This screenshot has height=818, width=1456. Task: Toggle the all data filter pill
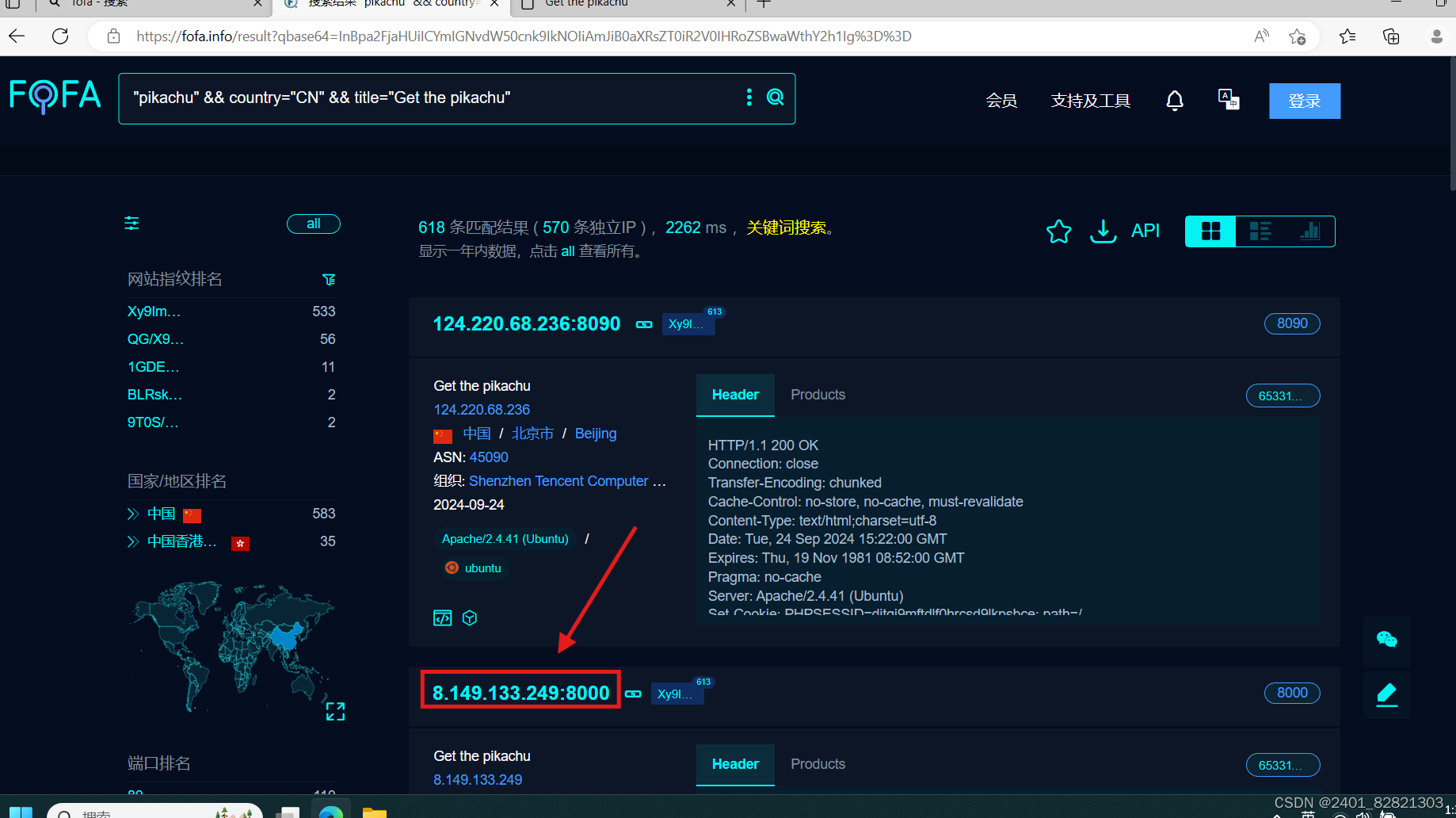[x=314, y=224]
